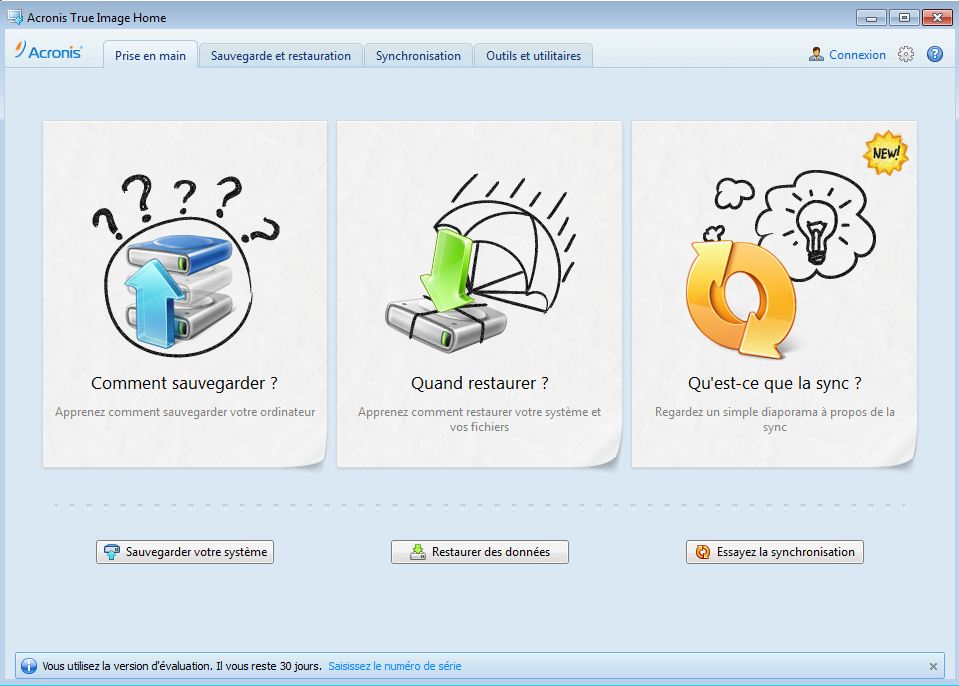The width and height of the screenshot is (959, 686).
Task: Click text 'Apprenez comment sauvegarder votre ordinateur'
Action: pos(185,412)
